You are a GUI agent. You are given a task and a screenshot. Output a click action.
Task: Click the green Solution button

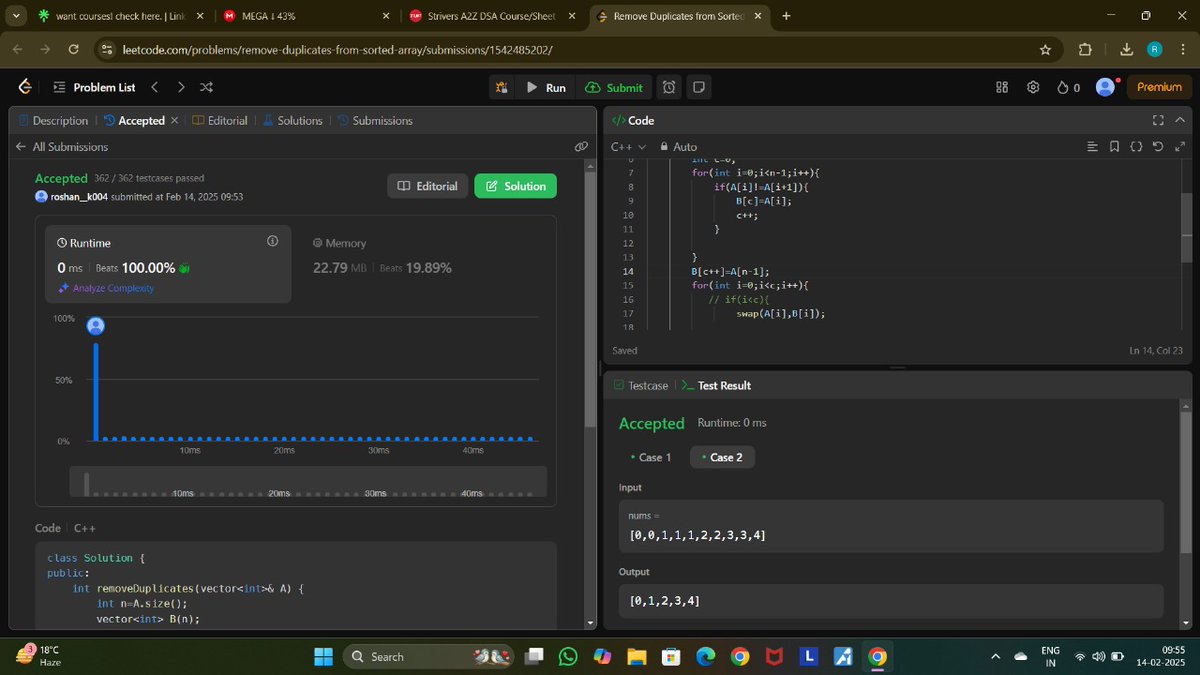click(x=515, y=186)
